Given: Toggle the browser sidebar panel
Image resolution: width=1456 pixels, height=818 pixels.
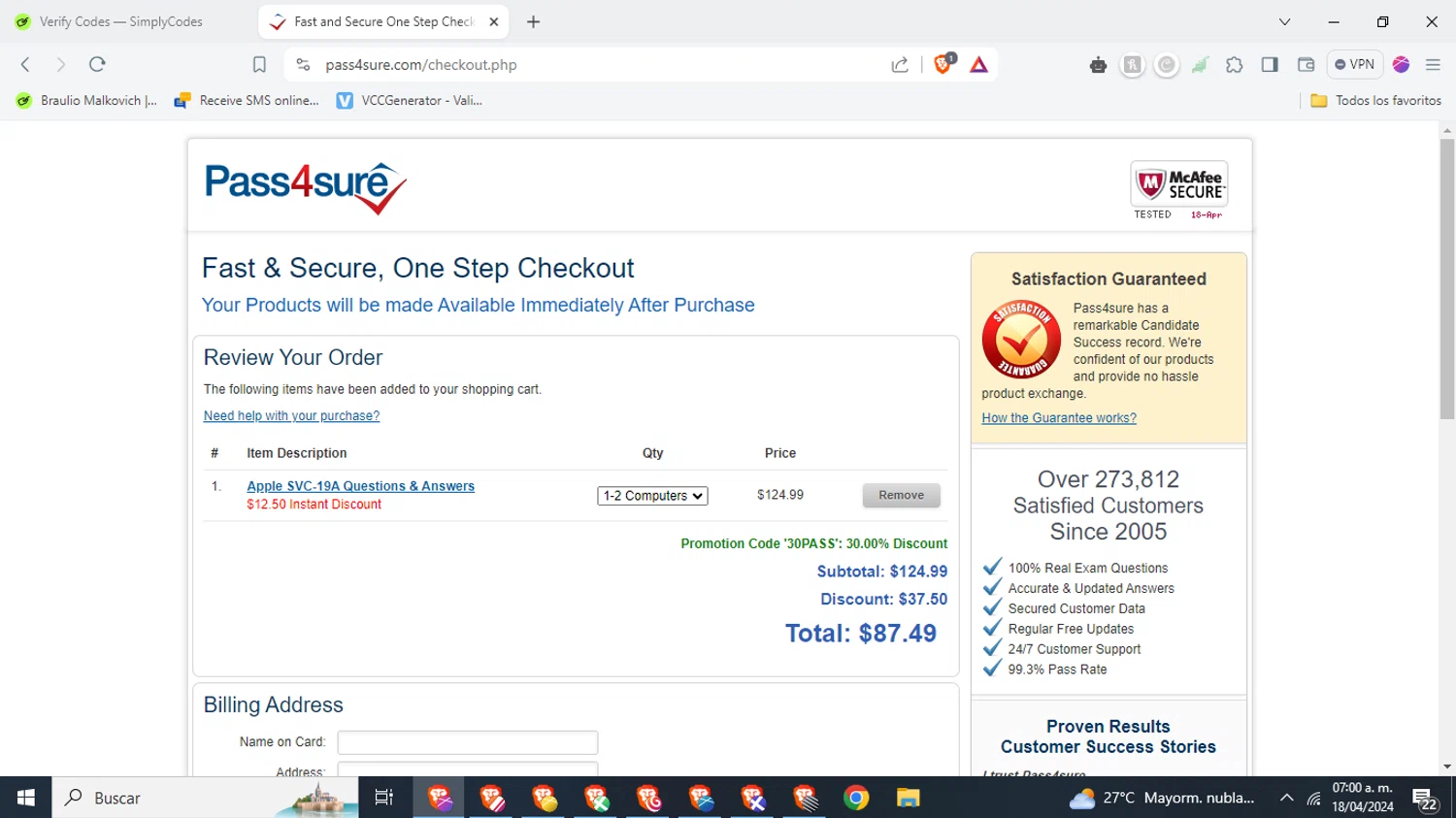Looking at the screenshot, I should click(1270, 65).
